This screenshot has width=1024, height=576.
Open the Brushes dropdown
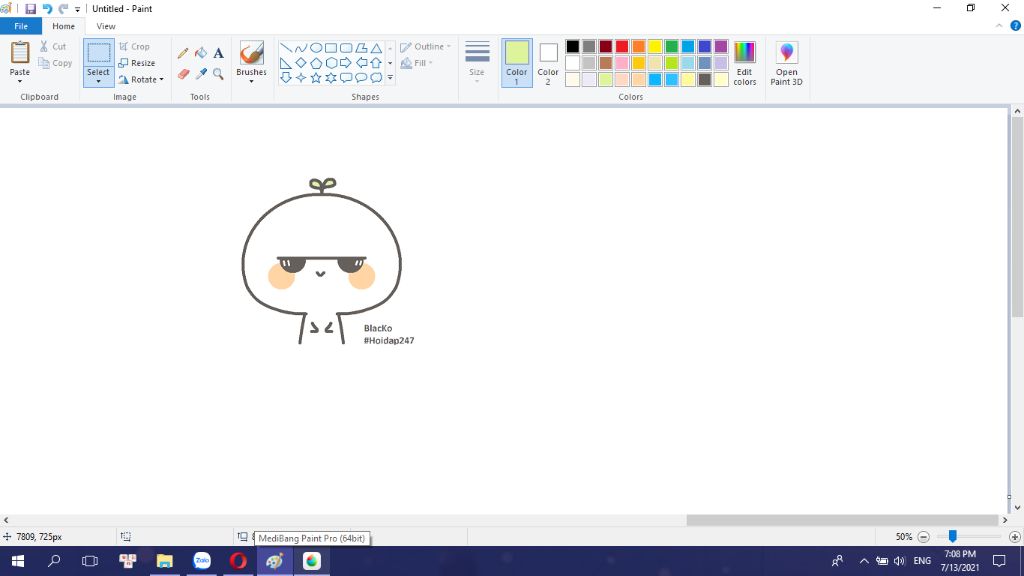click(251, 81)
